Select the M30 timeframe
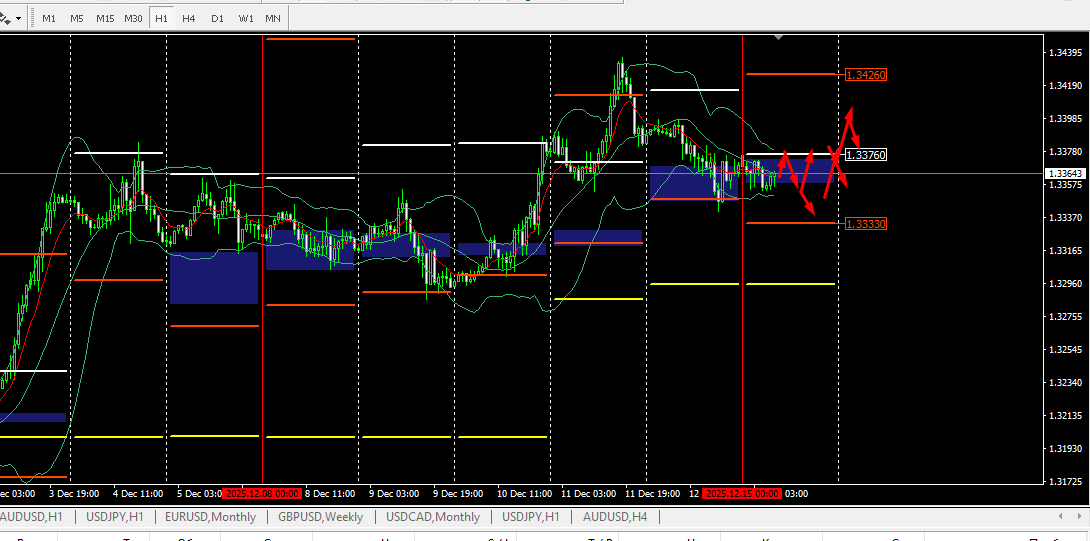 pyautogui.click(x=133, y=19)
